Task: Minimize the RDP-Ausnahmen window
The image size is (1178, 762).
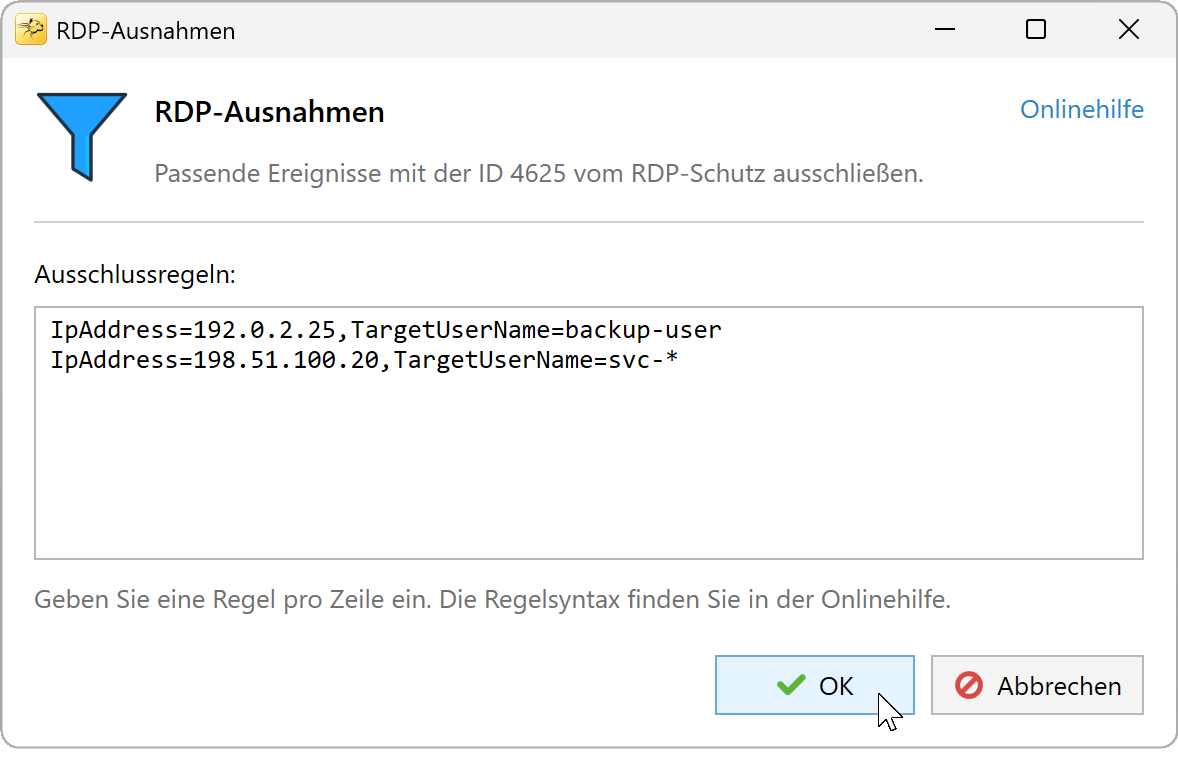Action: coord(945,30)
